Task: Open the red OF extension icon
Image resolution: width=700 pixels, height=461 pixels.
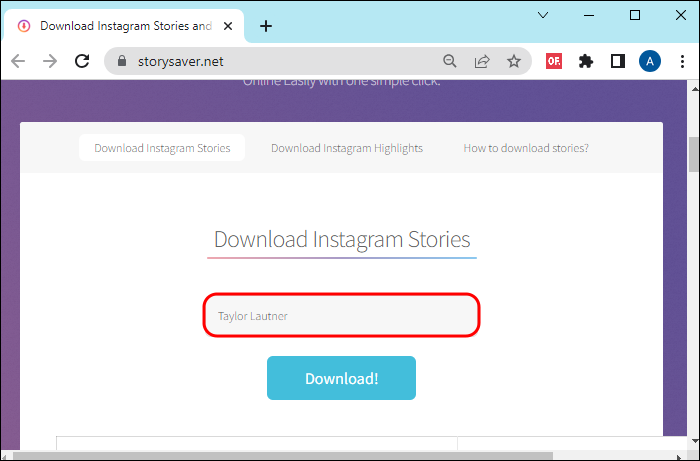Action: [554, 61]
